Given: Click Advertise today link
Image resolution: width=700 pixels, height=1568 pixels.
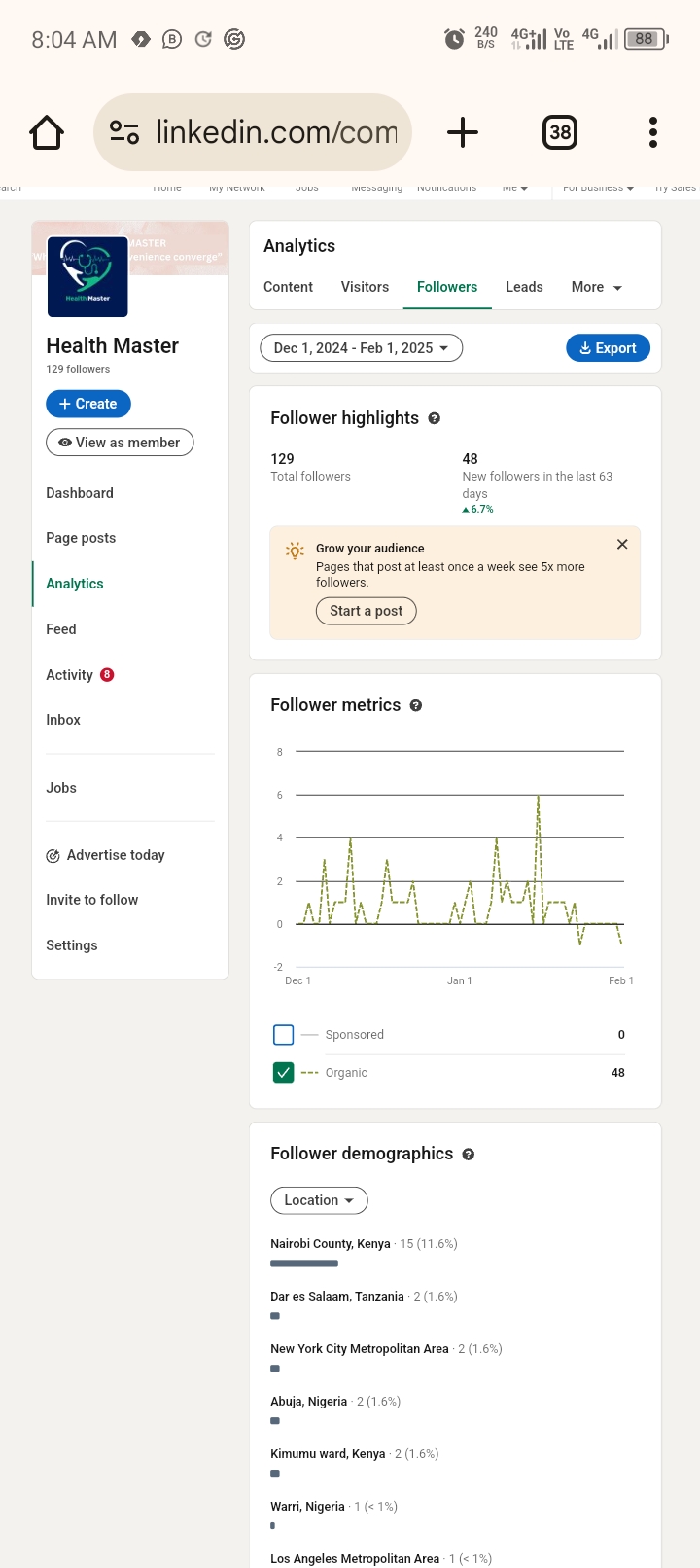Looking at the screenshot, I should 116,855.
